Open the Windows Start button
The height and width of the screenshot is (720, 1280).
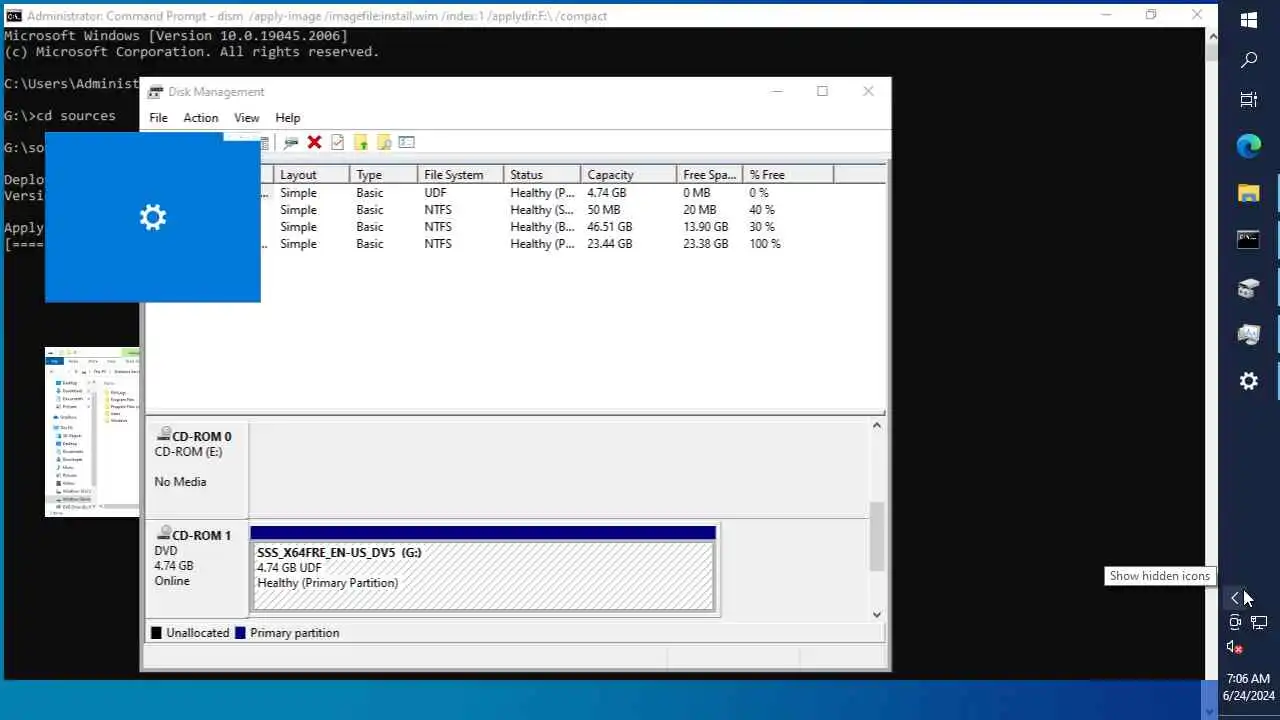1249,20
